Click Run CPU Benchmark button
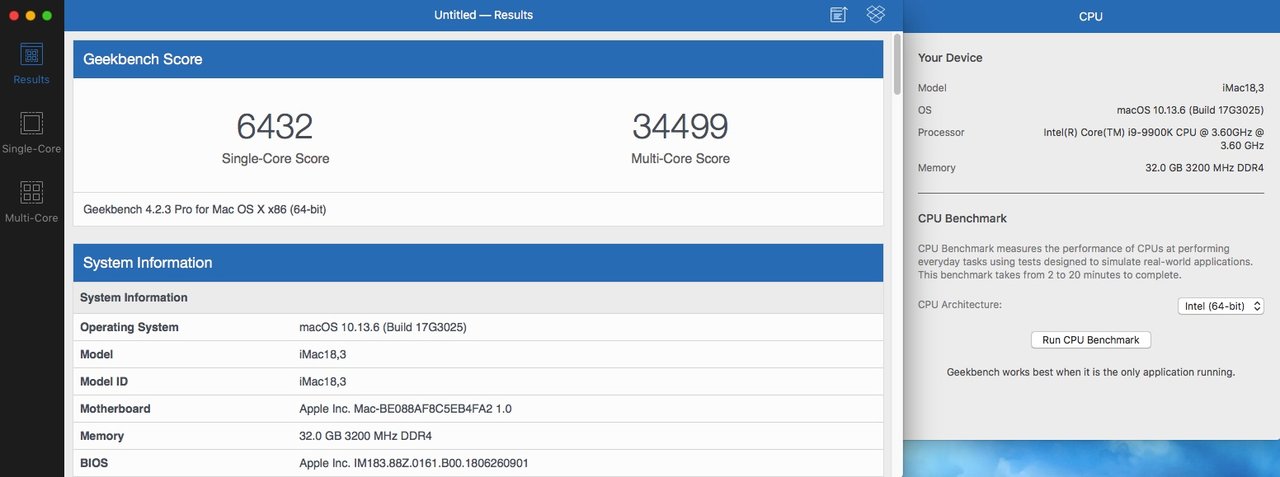The height and width of the screenshot is (477, 1280). coord(1090,340)
